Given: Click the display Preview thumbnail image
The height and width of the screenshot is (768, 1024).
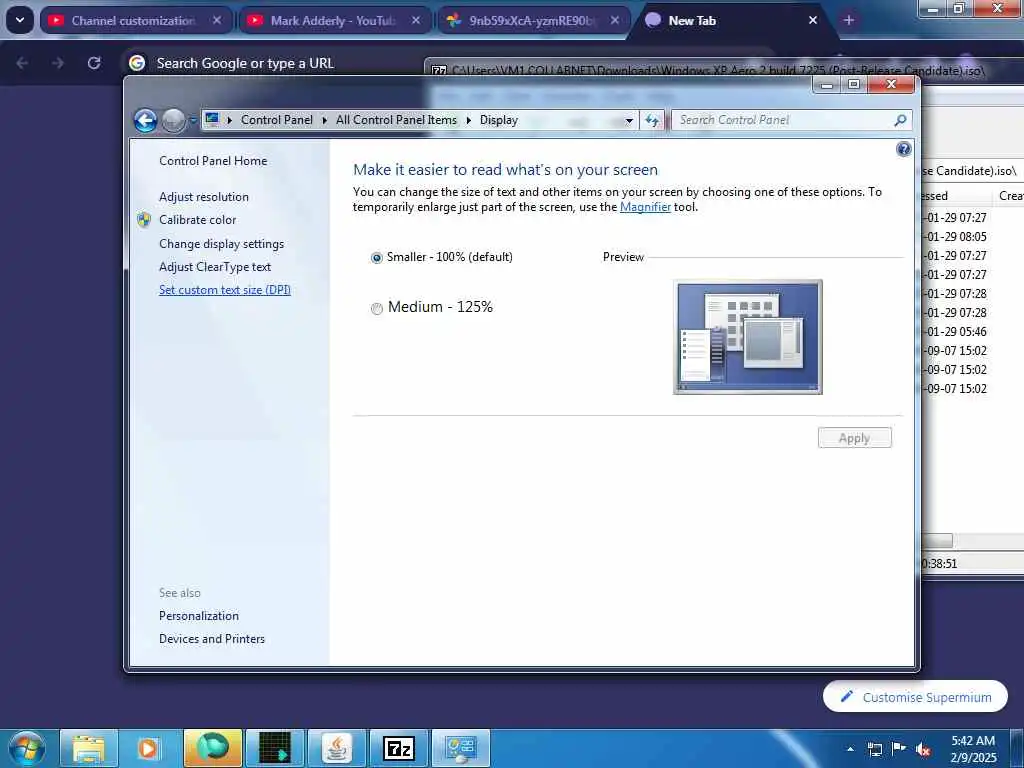Looking at the screenshot, I should [748, 337].
